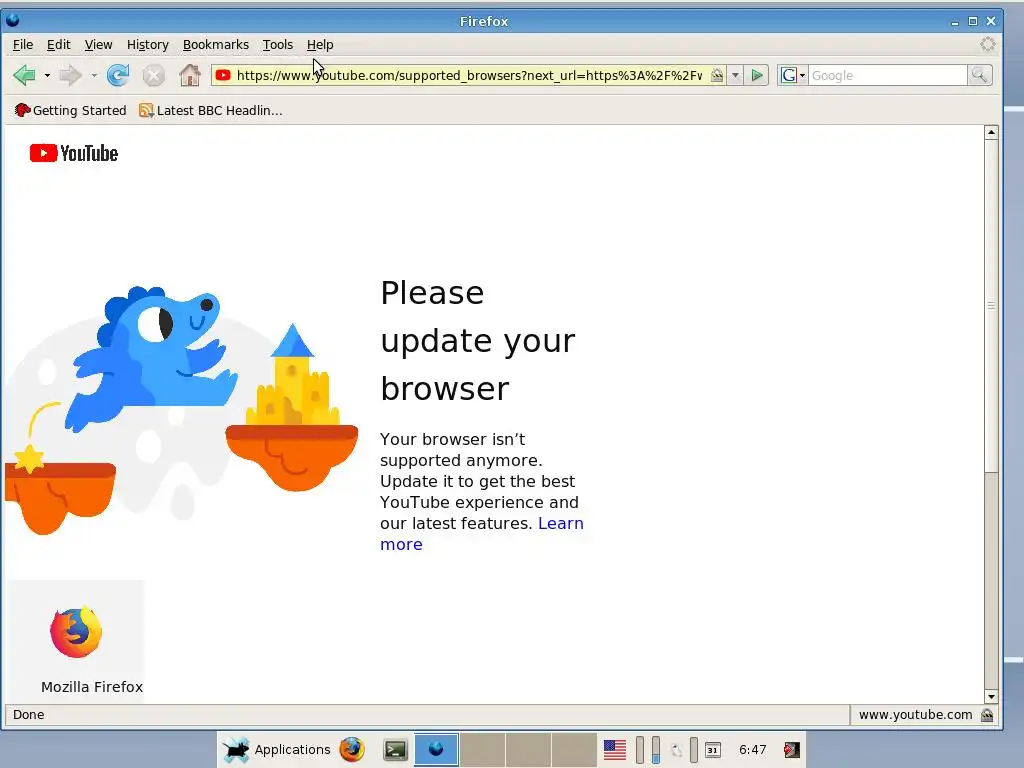The image size is (1024, 768).
Task: Click the activity throbber icon
Action: click(x=987, y=44)
